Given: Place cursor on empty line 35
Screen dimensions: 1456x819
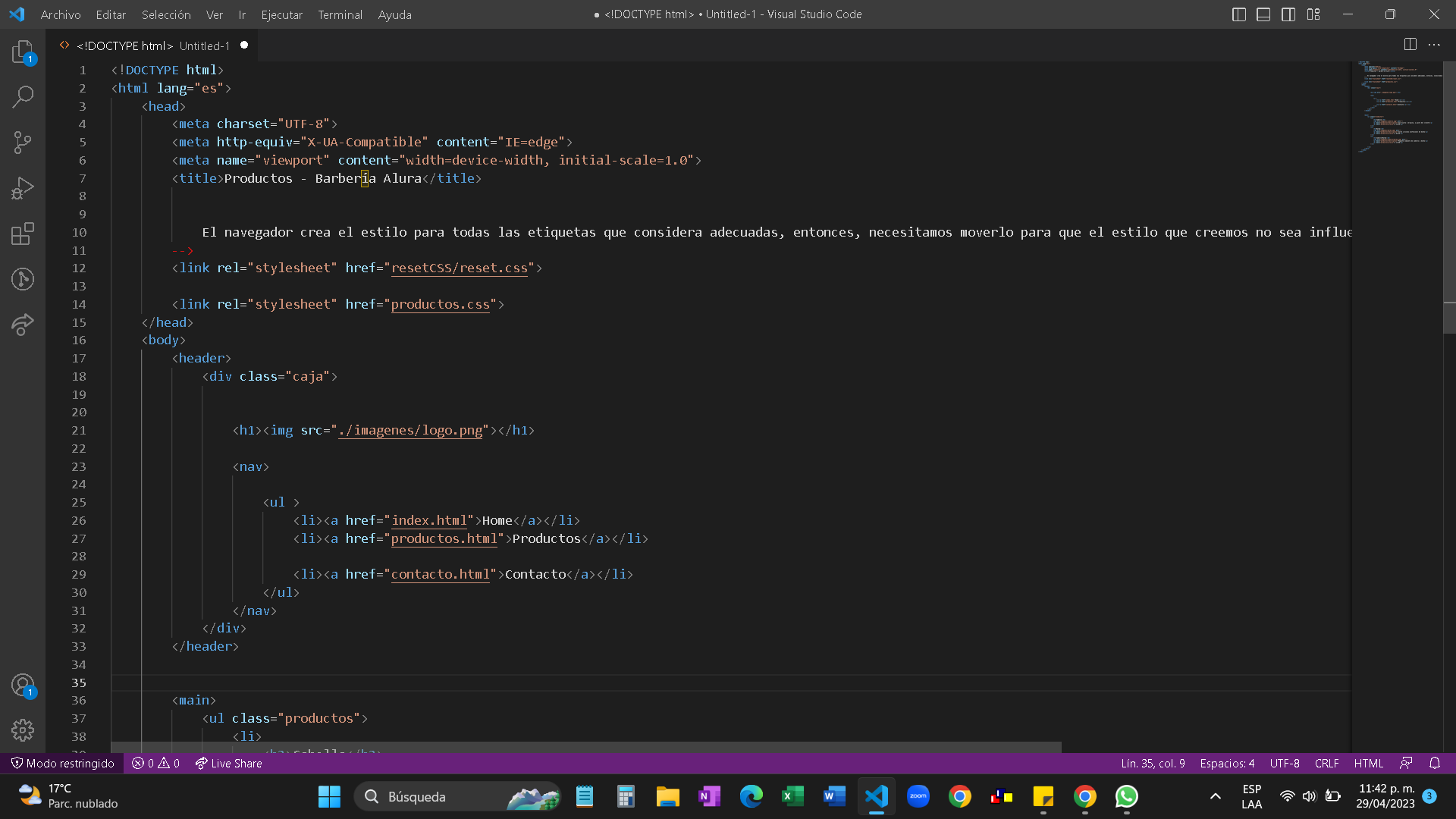Looking at the screenshot, I should [x=731, y=682].
